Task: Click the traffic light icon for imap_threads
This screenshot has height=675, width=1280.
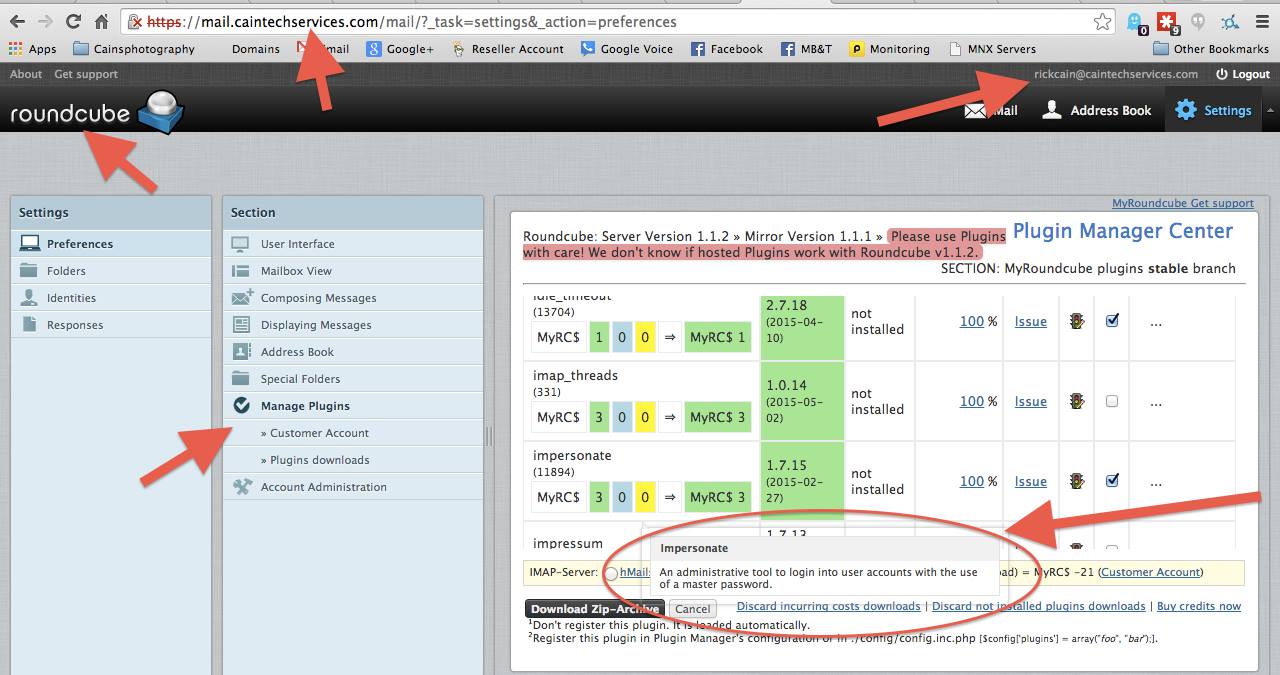Action: point(1077,401)
